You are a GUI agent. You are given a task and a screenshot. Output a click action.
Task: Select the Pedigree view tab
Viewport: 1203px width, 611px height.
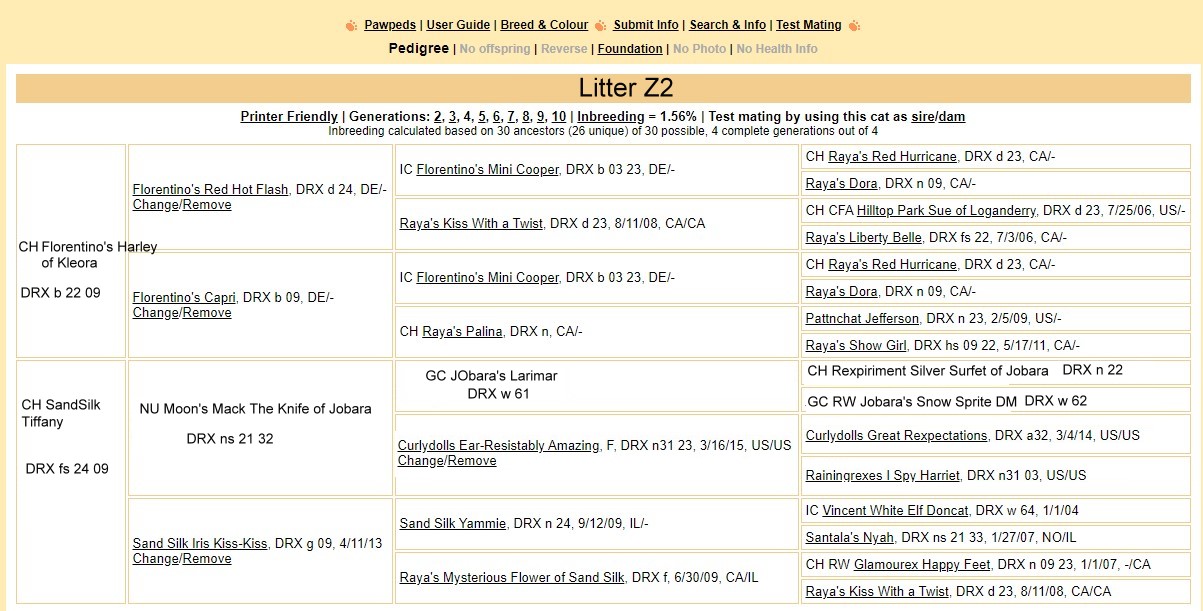pos(419,48)
